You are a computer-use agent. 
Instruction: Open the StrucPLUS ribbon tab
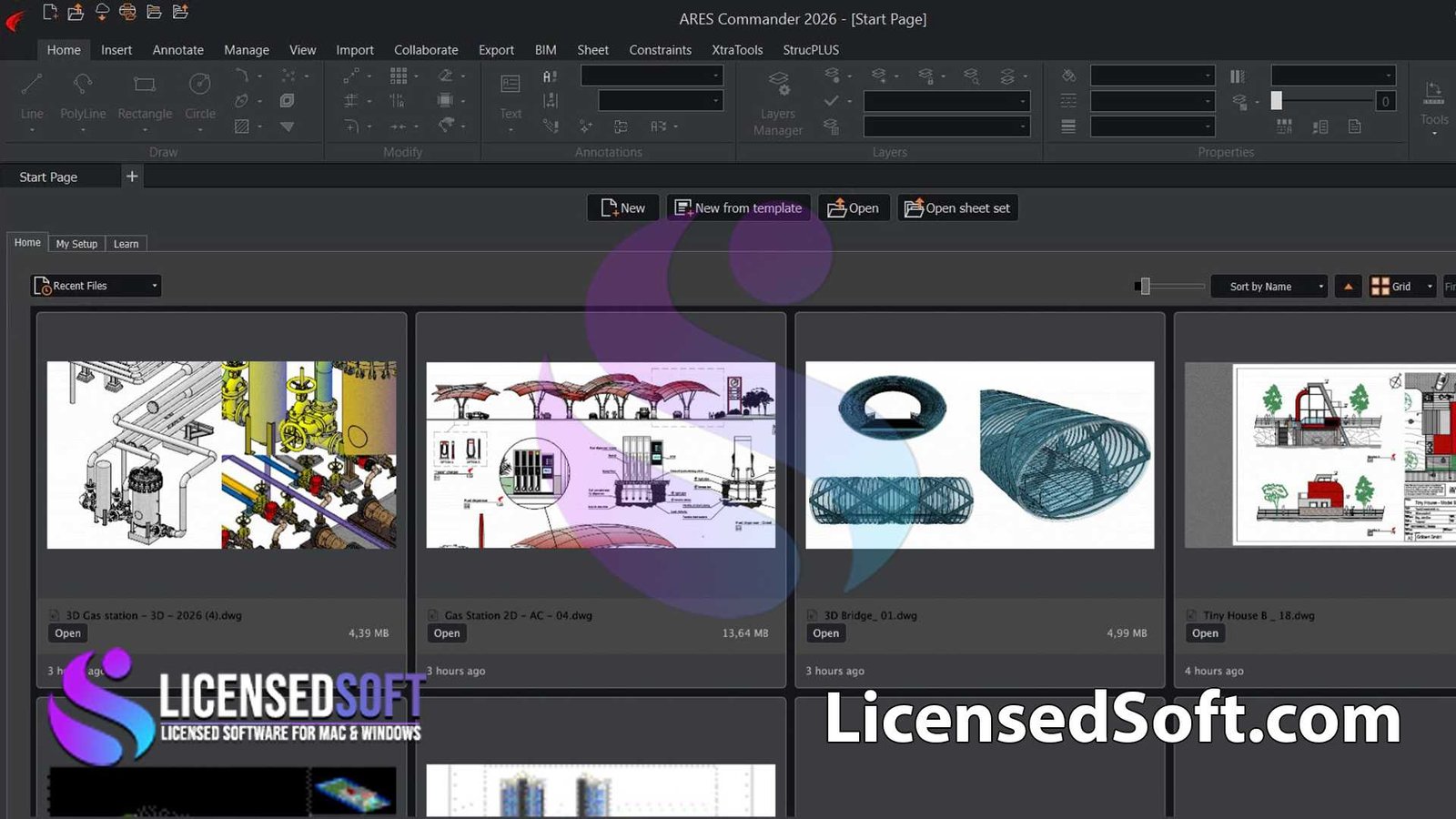point(811,50)
